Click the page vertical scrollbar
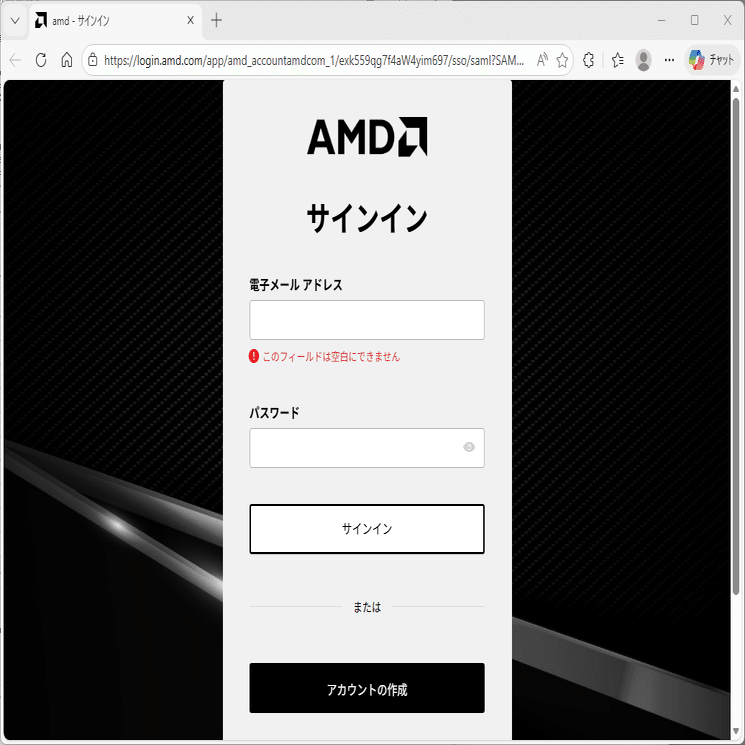This screenshot has width=745, height=745. 736,346
